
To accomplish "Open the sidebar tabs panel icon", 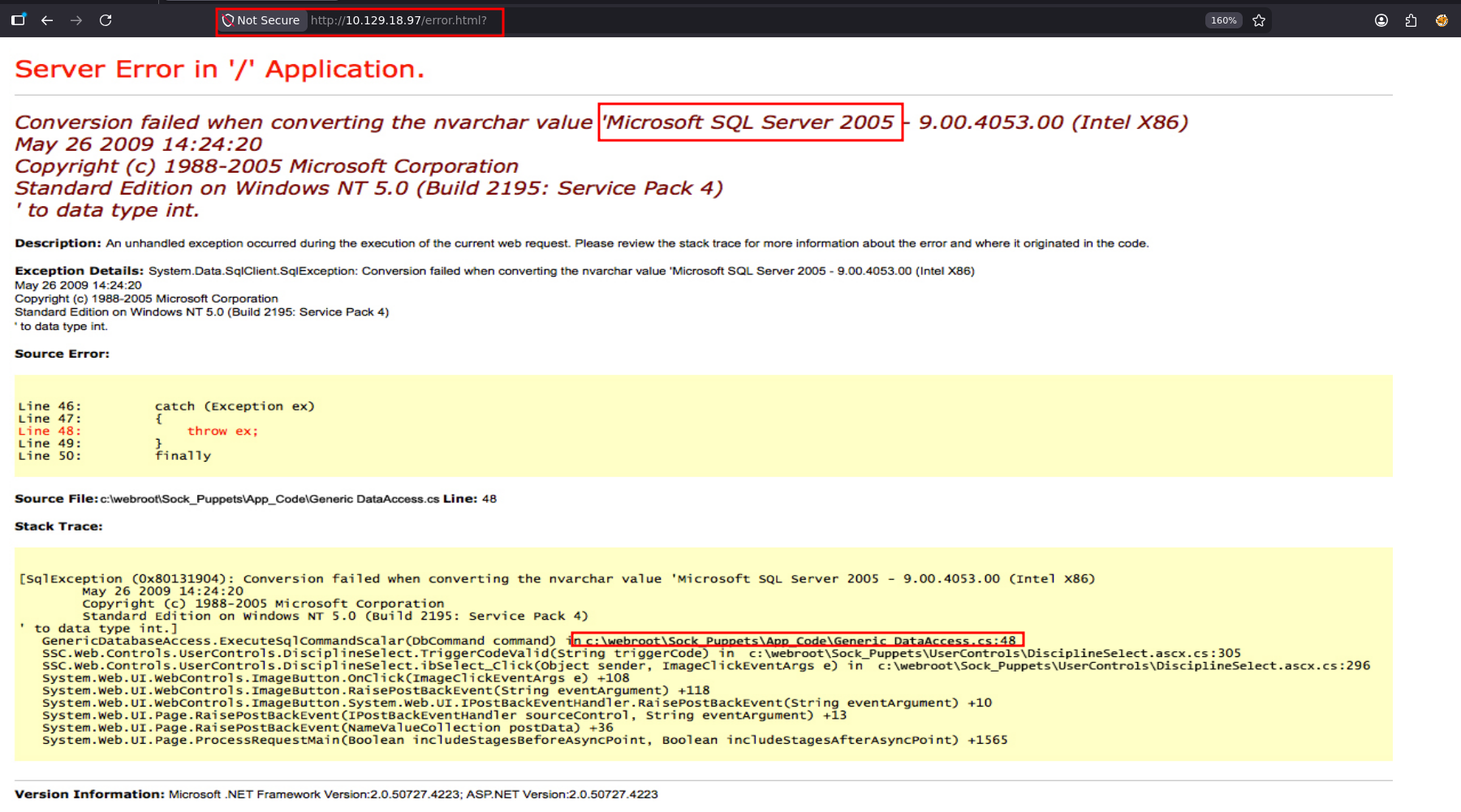I will click(18, 20).
